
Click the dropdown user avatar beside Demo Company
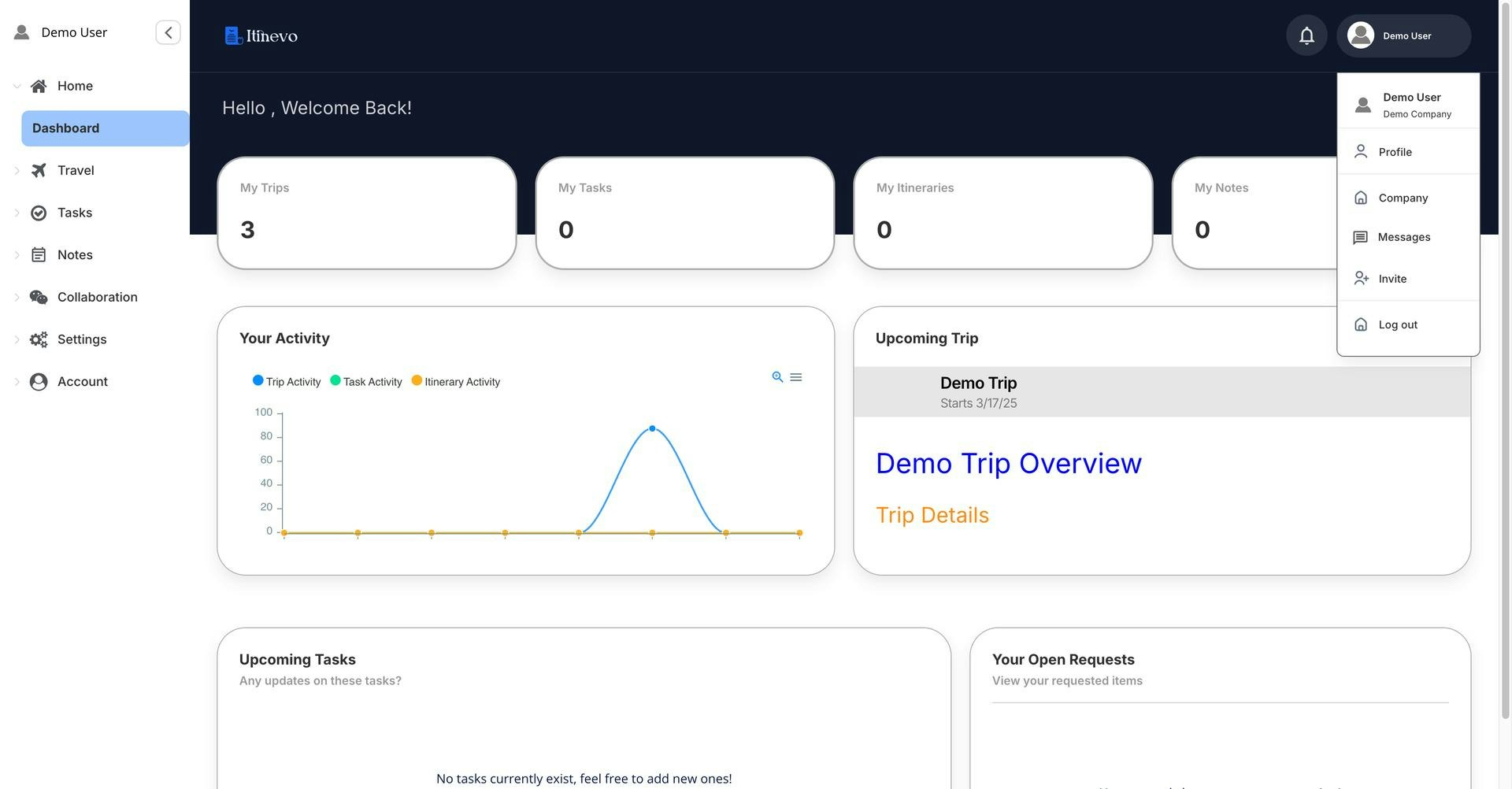[1363, 105]
